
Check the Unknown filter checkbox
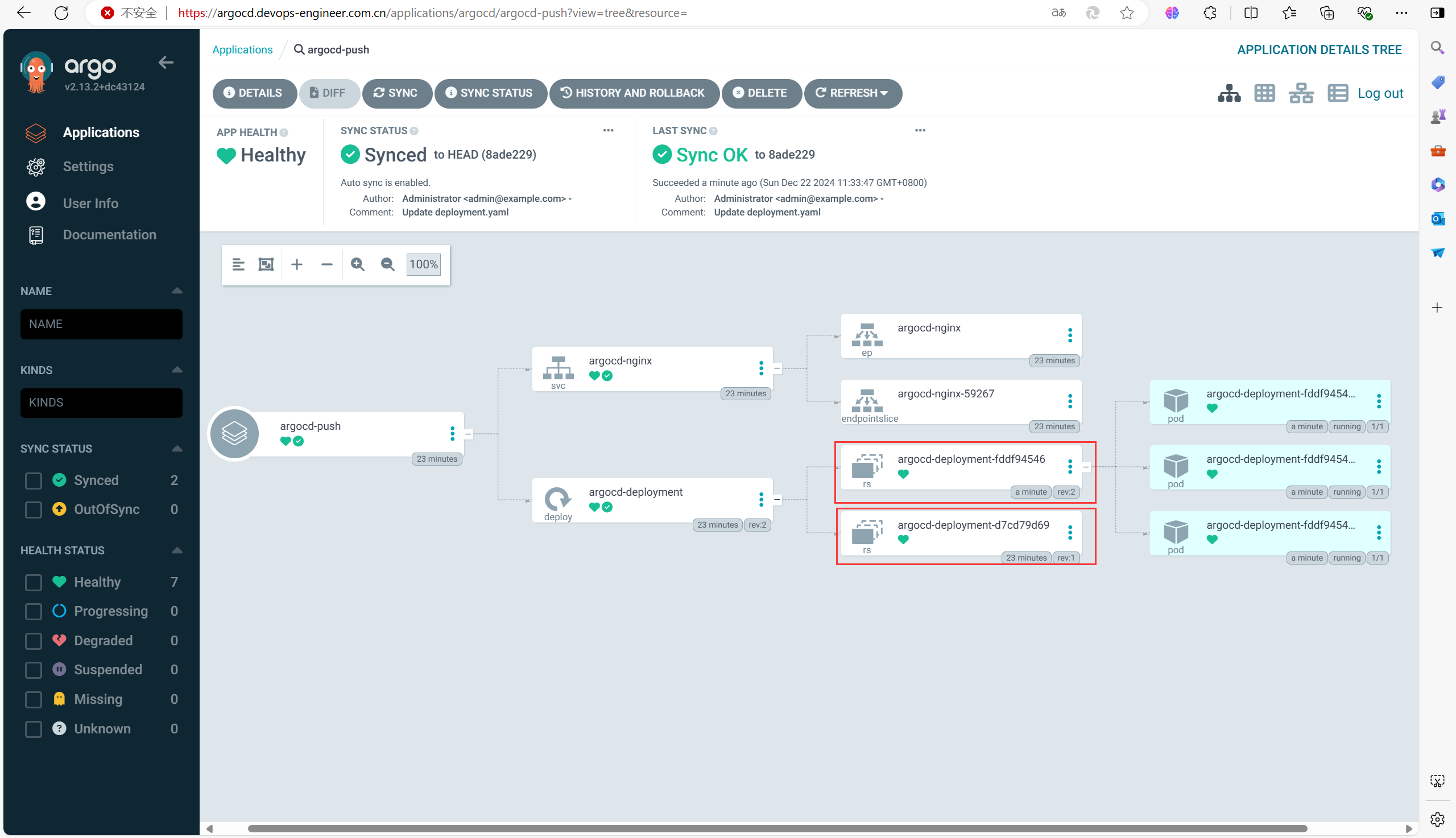34,729
